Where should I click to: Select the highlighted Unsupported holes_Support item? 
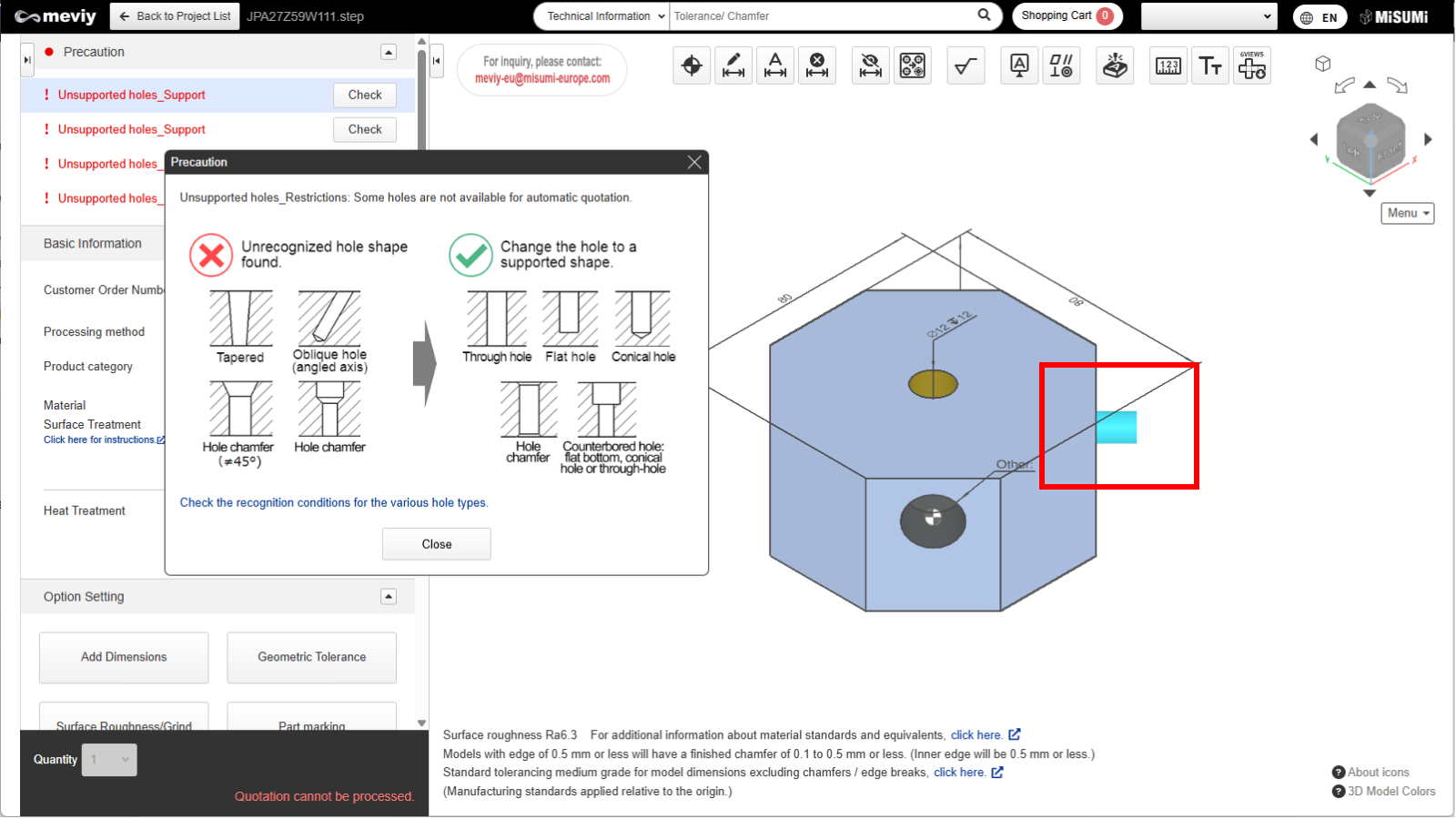[132, 95]
